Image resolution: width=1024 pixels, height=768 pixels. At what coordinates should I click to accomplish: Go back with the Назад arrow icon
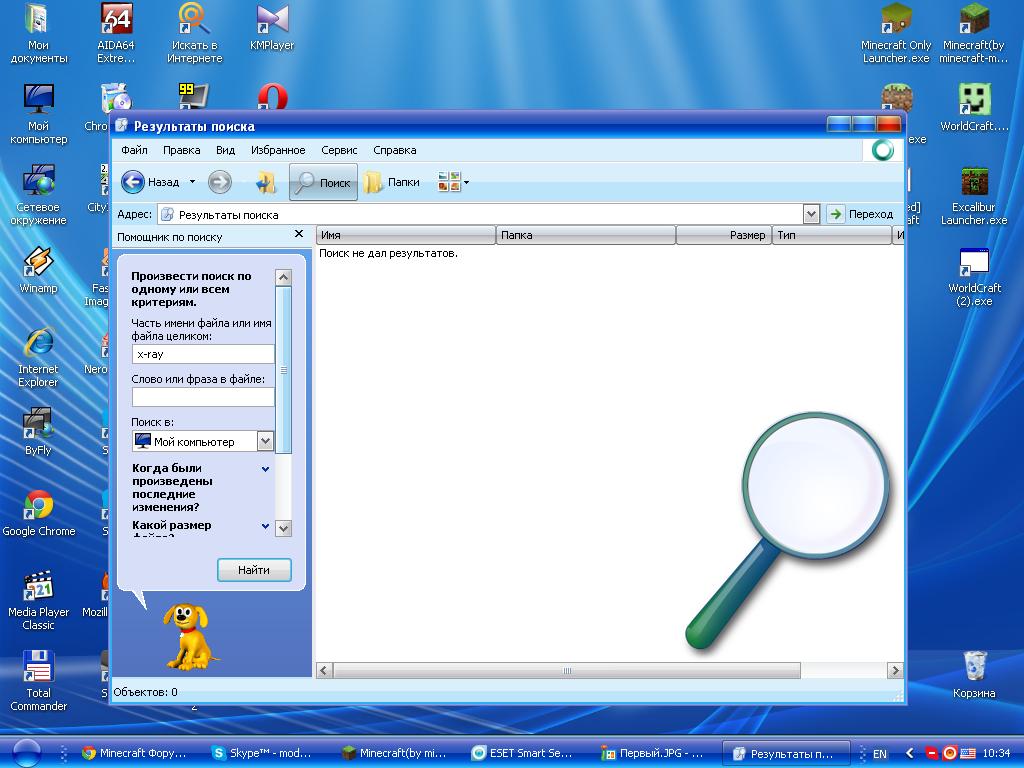(133, 182)
